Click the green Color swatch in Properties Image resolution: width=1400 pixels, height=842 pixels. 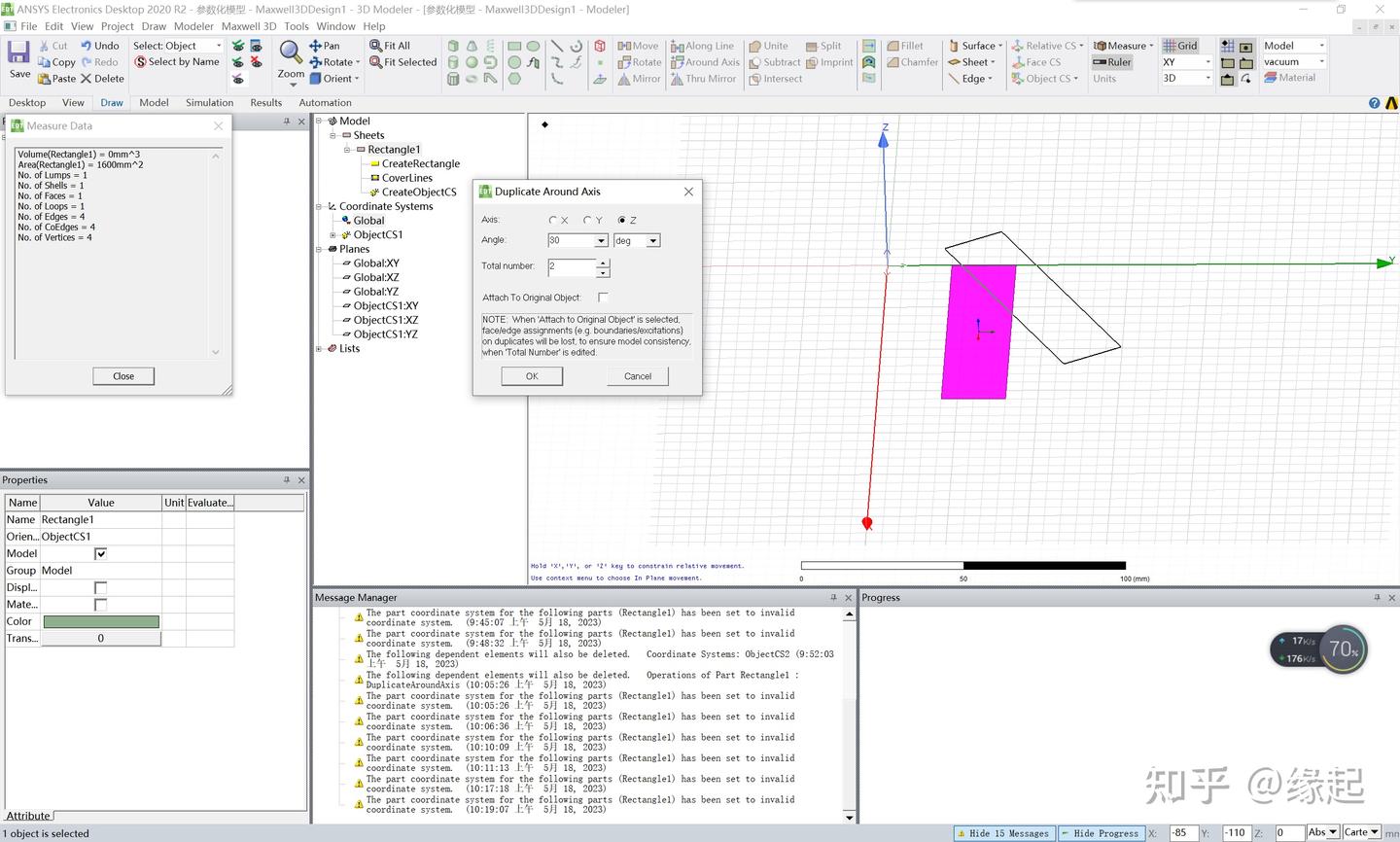pos(101,621)
